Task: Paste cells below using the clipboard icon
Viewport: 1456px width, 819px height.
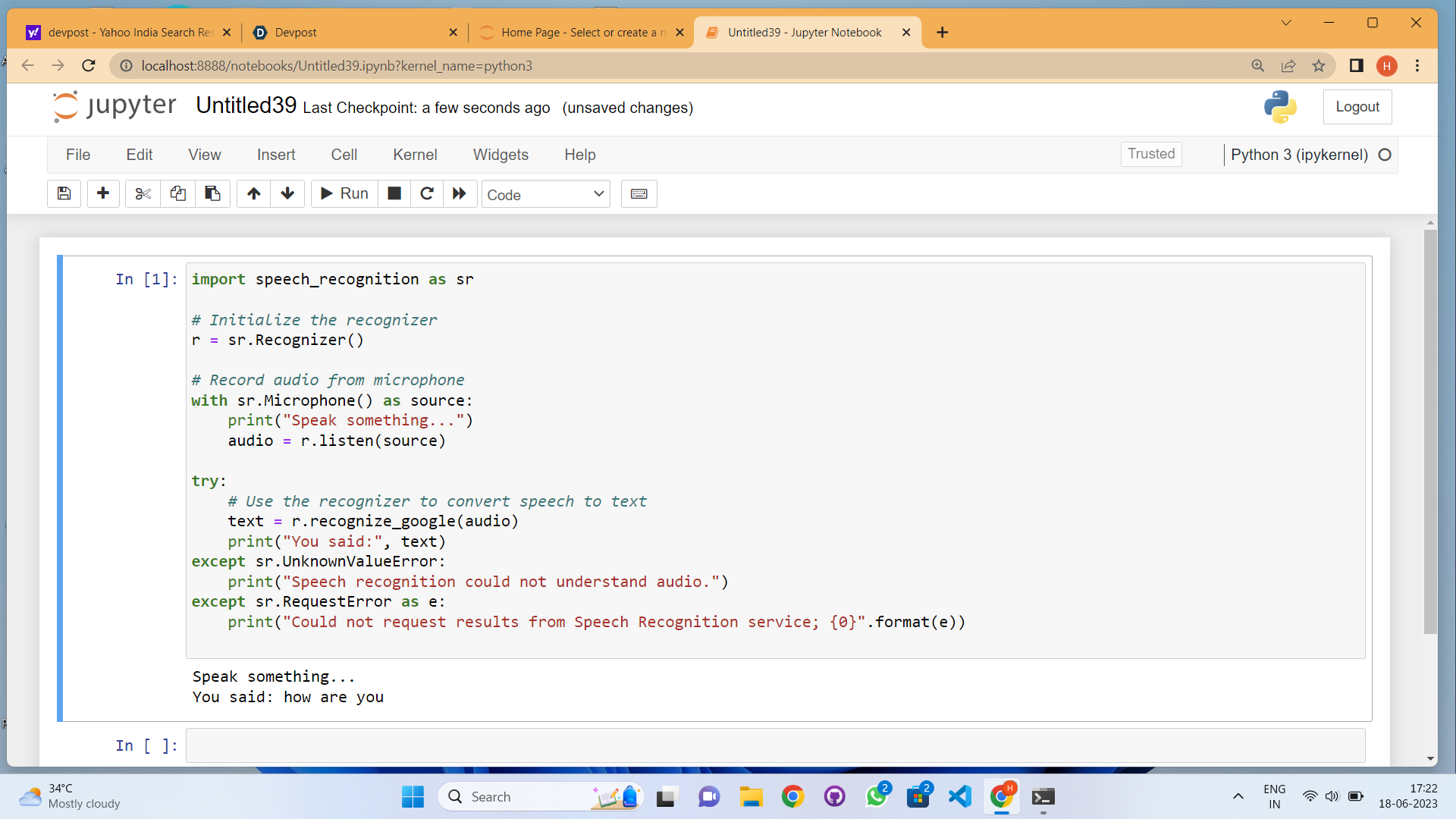Action: pyautogui.click(x=213, y=194)
